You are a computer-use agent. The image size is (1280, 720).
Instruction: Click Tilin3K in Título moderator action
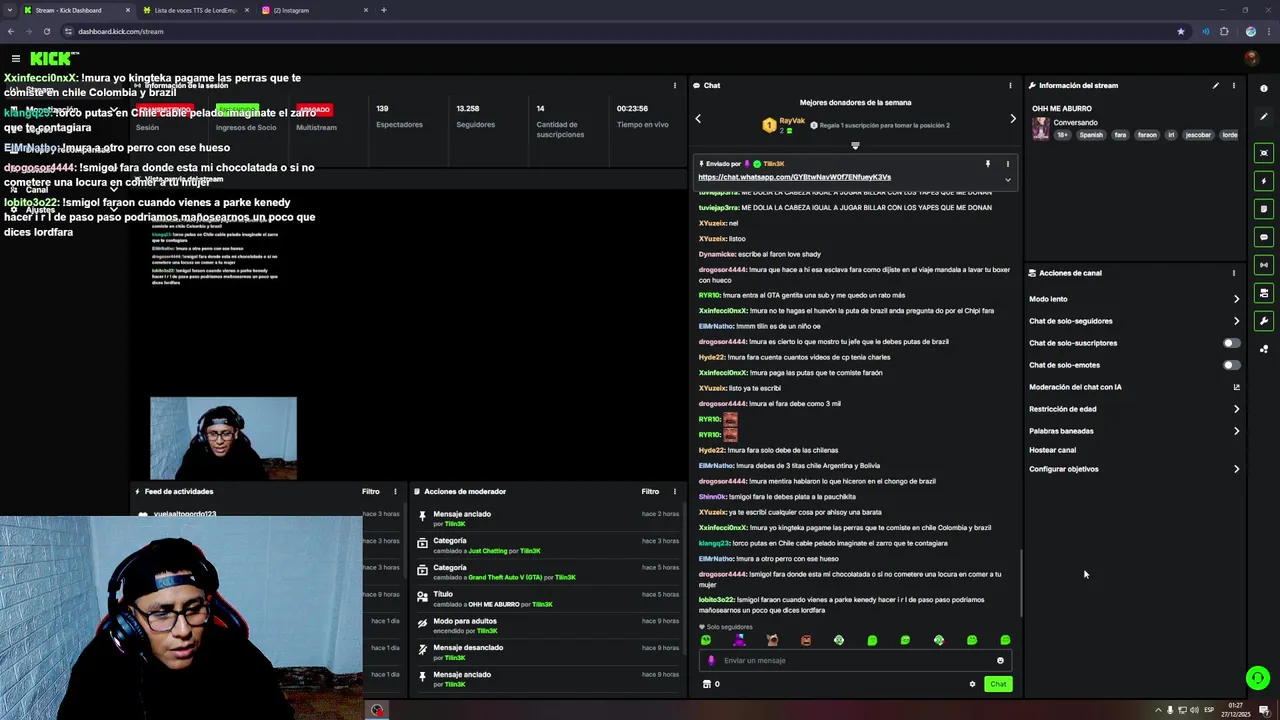coord(542,604)
